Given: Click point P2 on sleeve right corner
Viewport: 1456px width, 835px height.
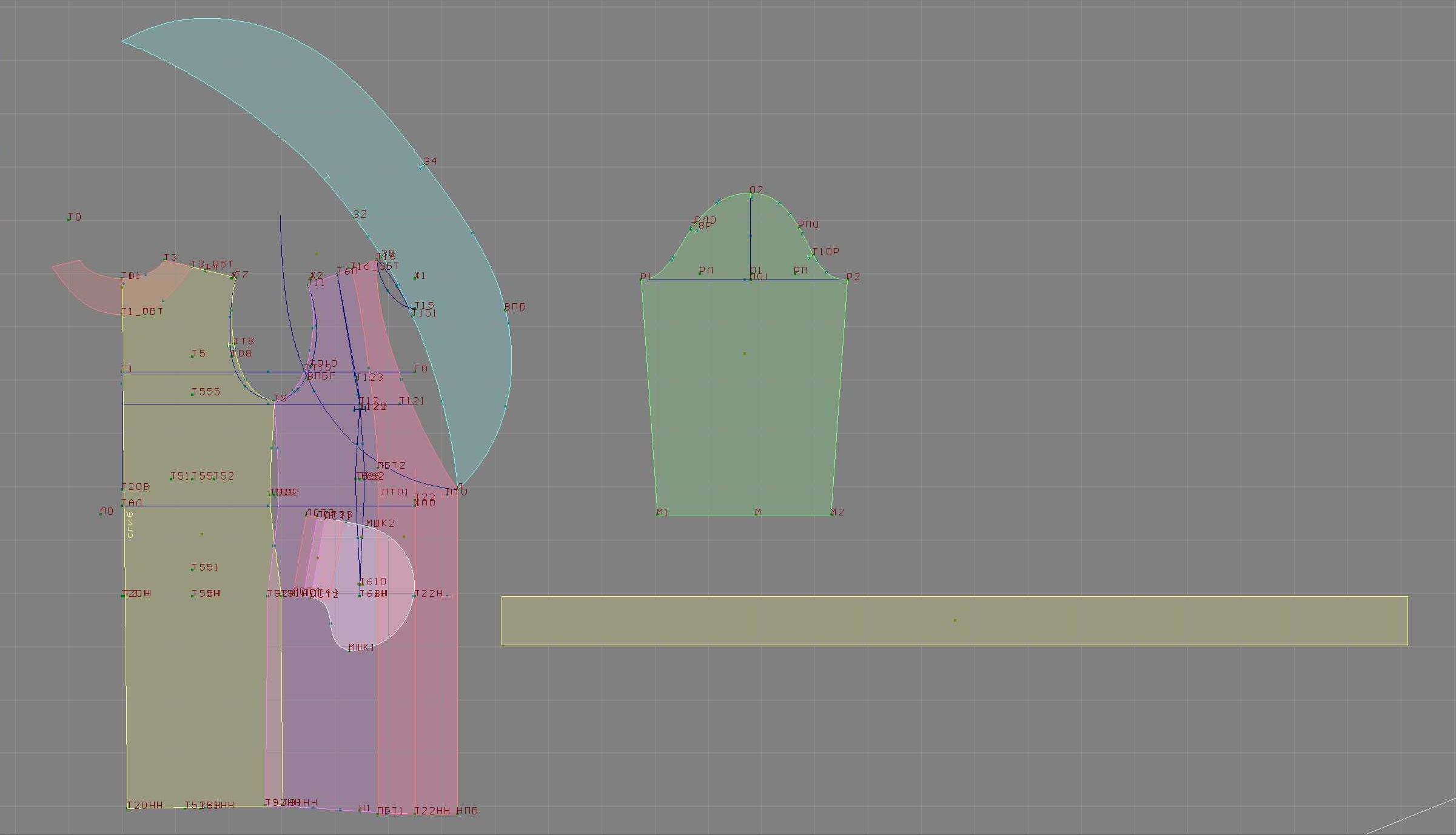Looking at the screenshot, I should click(x=847, y=280).
